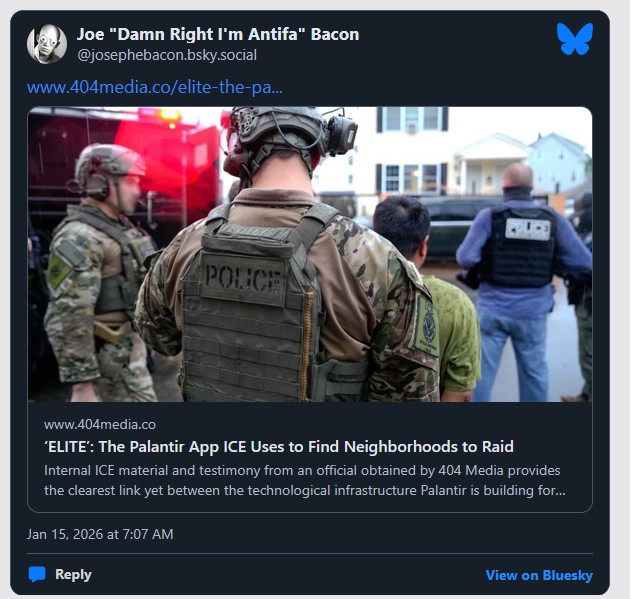Open the @josephebacon.bsky.social handle
Screen dimensions: 636x599
click(167, 55)
